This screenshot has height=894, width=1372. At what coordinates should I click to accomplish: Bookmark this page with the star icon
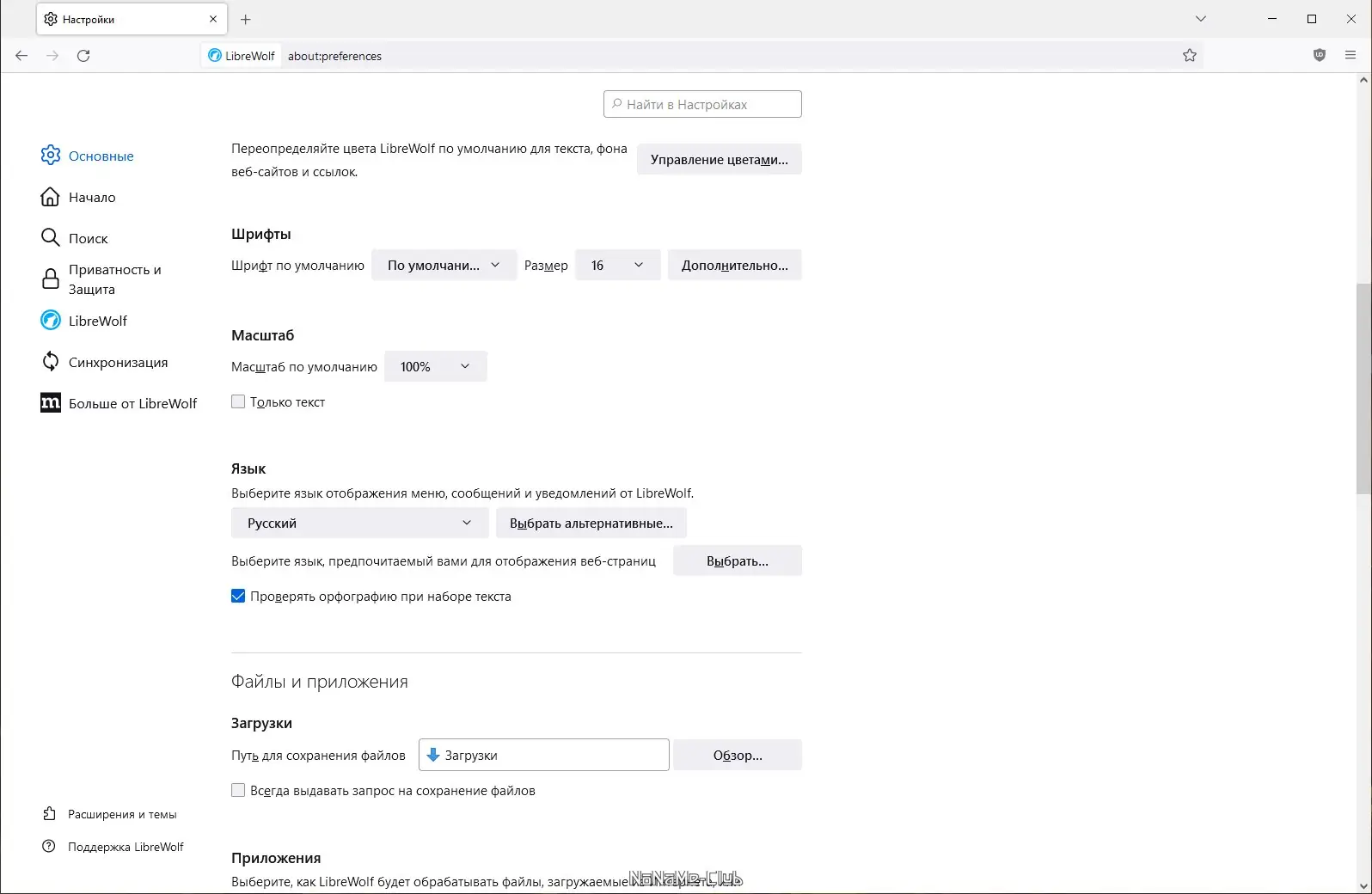(x=1190, y=56)
